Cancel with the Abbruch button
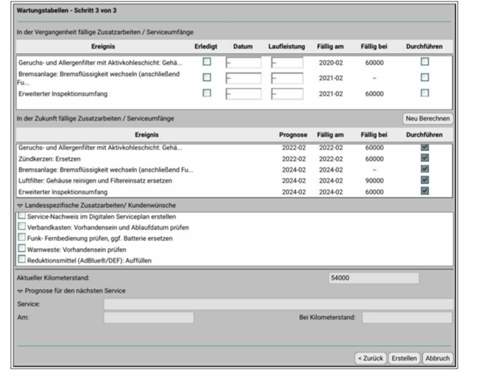The height and width of the screenshot is (376, 500). (438, 358)
